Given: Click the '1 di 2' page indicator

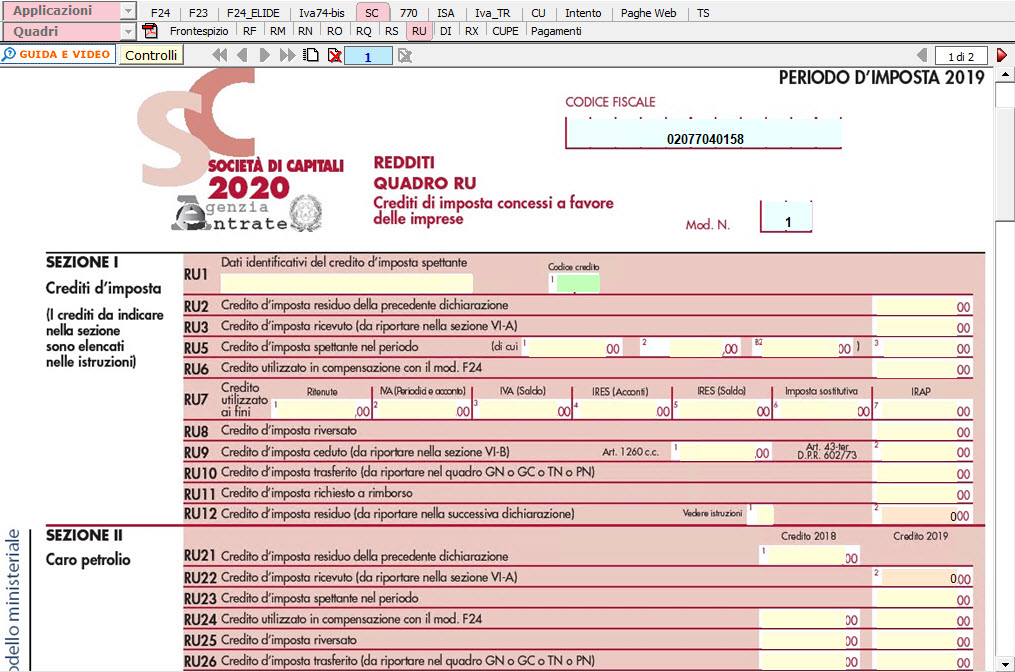Looking at the screenshot, I should 961,56.
